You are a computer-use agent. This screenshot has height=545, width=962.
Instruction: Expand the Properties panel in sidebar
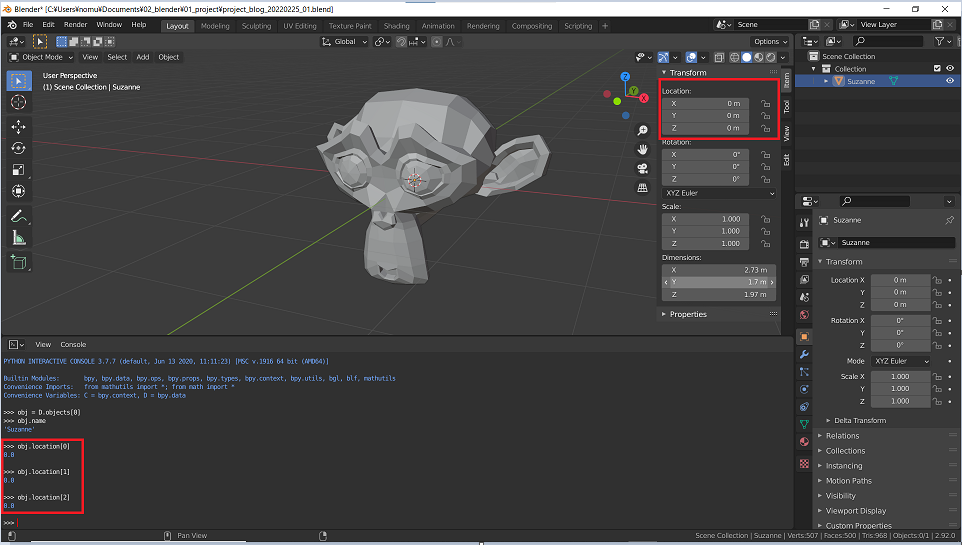click(x=683, y=314)
